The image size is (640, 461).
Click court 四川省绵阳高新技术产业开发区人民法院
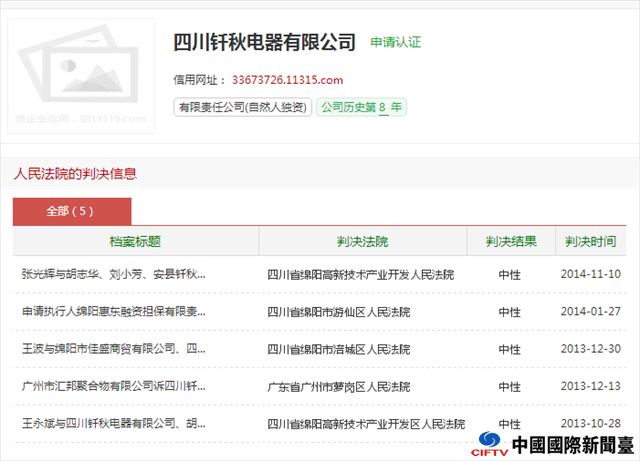click(366, 424)
